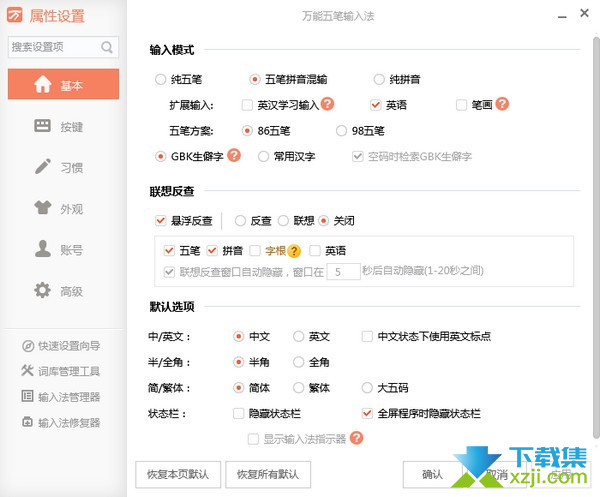The image size is (600, 497).
Task: Open 词库管理工具
Action: (x=61, y=371)
